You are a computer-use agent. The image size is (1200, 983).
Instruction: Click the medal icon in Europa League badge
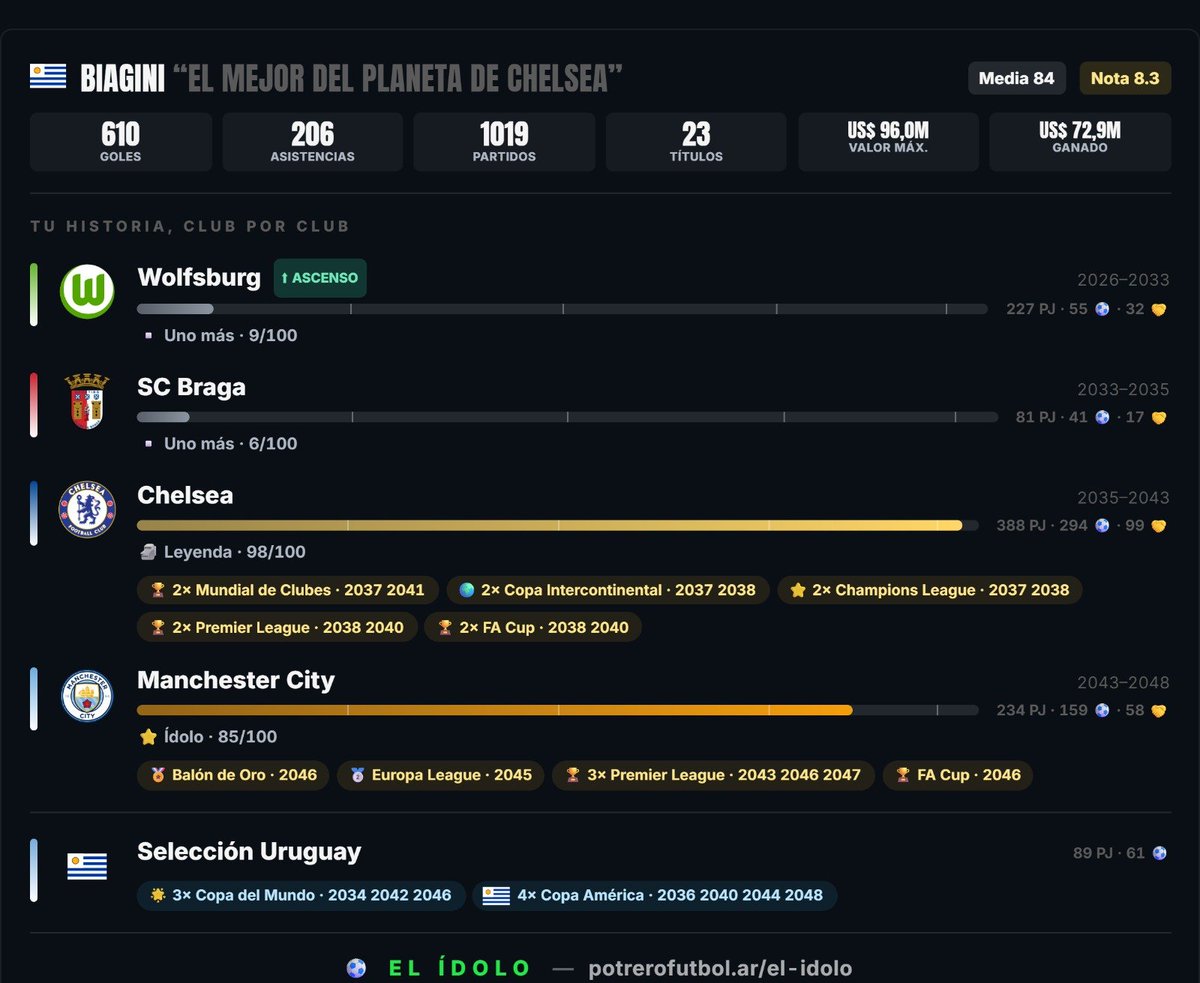click(358, 775)
